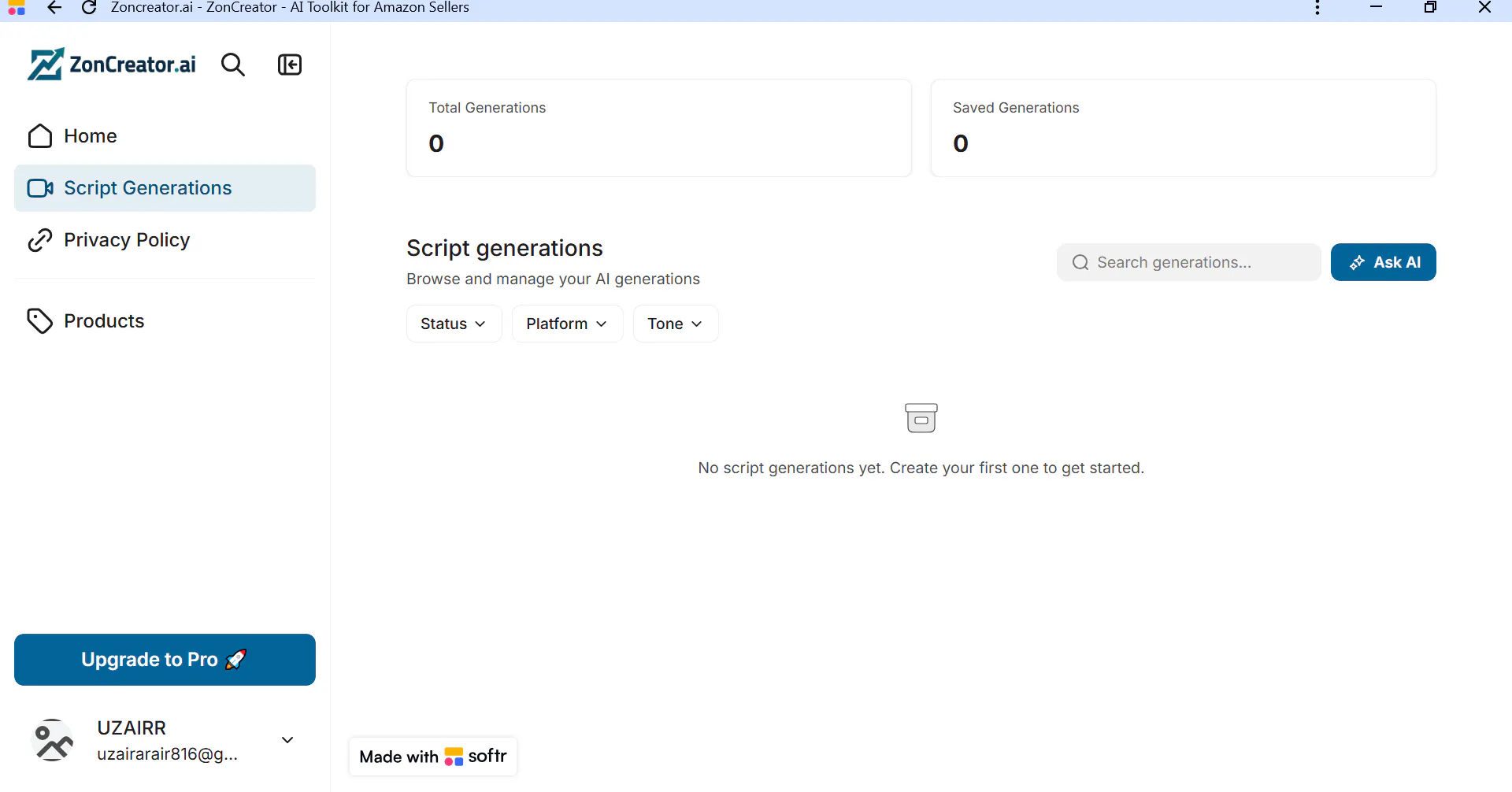The width and height of the screenshot is (1512, 792).
Task: Click the Total Generations stat card
Action: [x=658, y=128]
